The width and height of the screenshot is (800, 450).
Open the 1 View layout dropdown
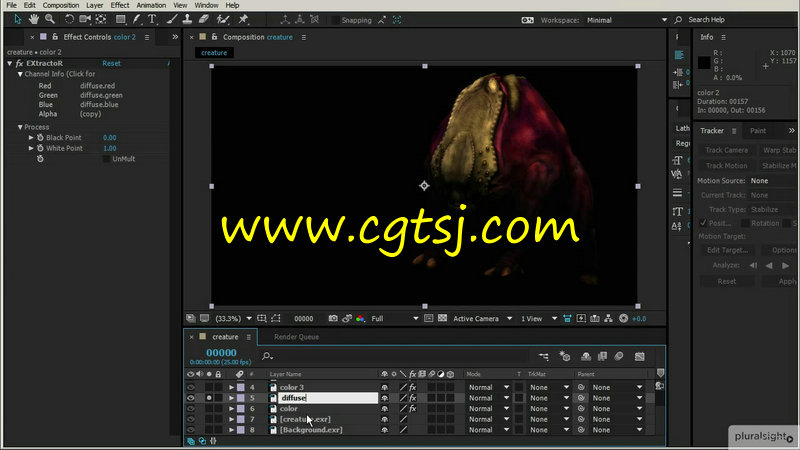coord(538,318)
